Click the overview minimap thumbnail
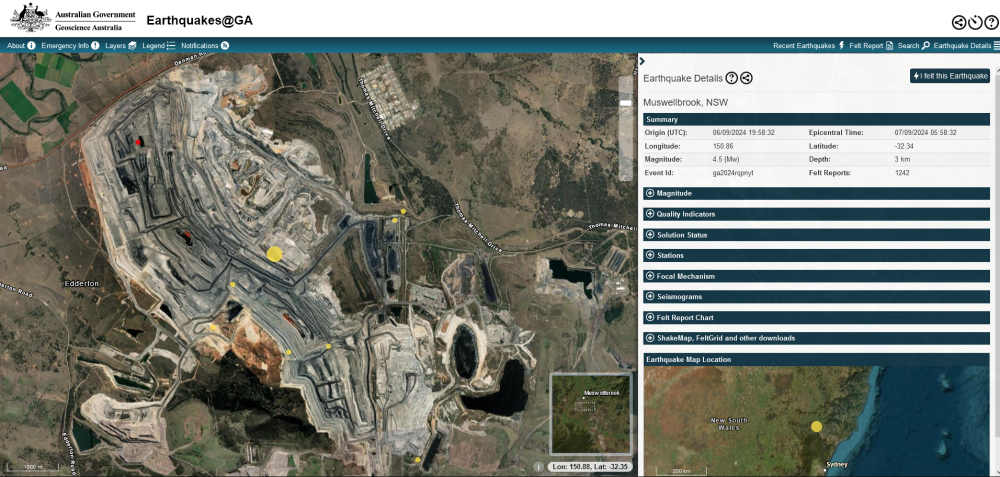 tap(591, 413)
